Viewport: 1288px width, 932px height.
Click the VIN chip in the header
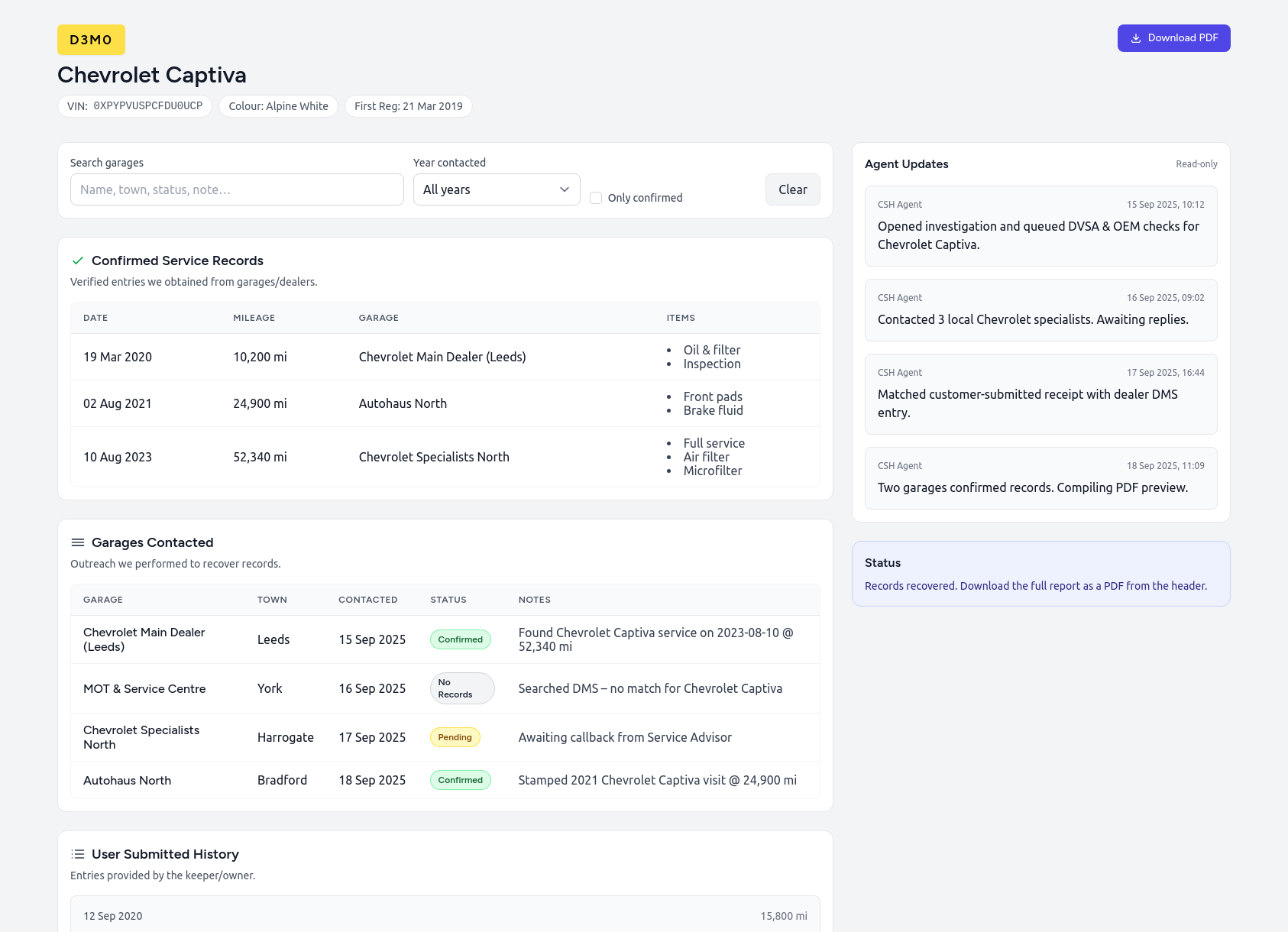point(134,106)
